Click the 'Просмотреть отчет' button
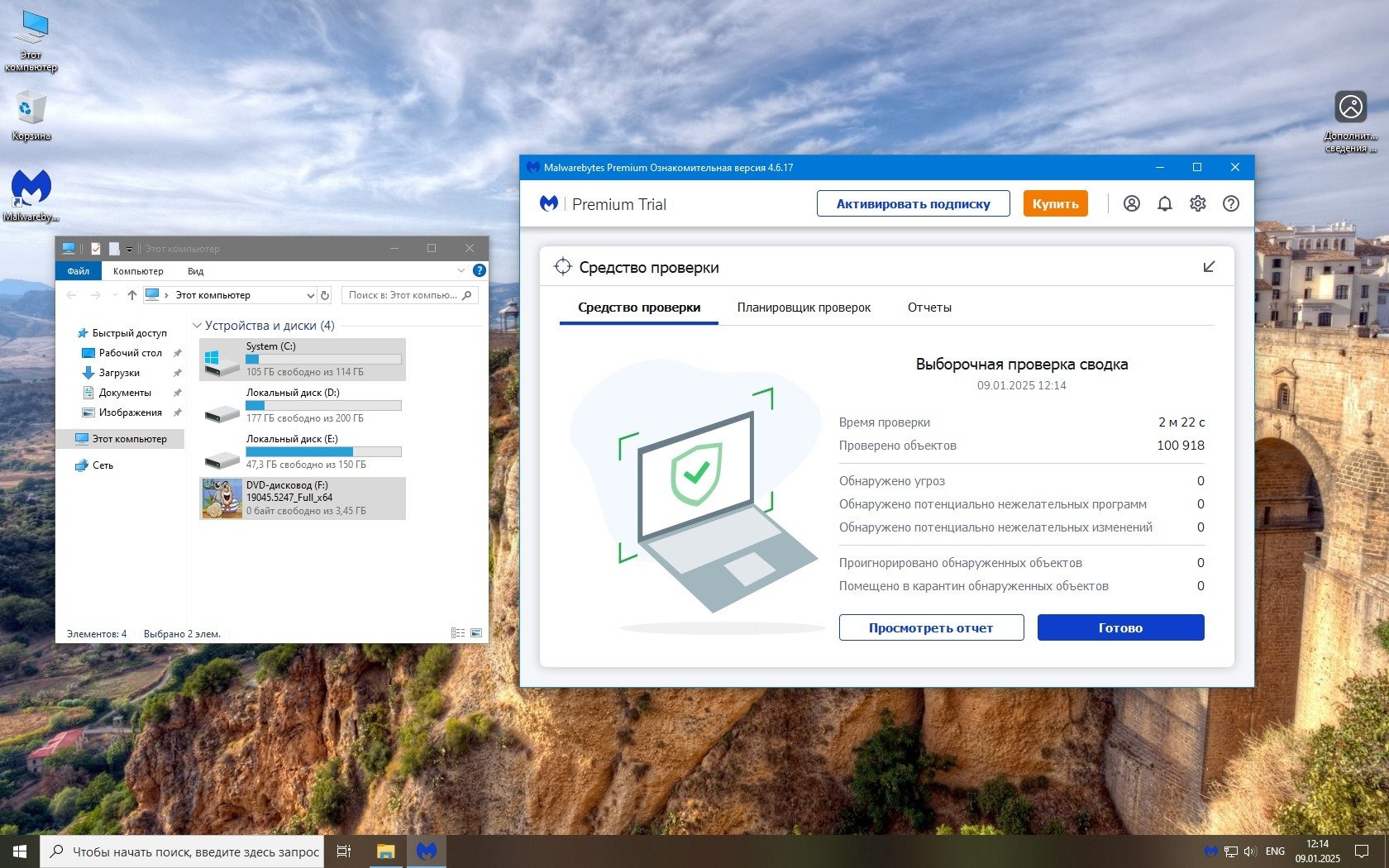Image resolution: width=1389 pixels, height=868 pixels. click(931, 627)
